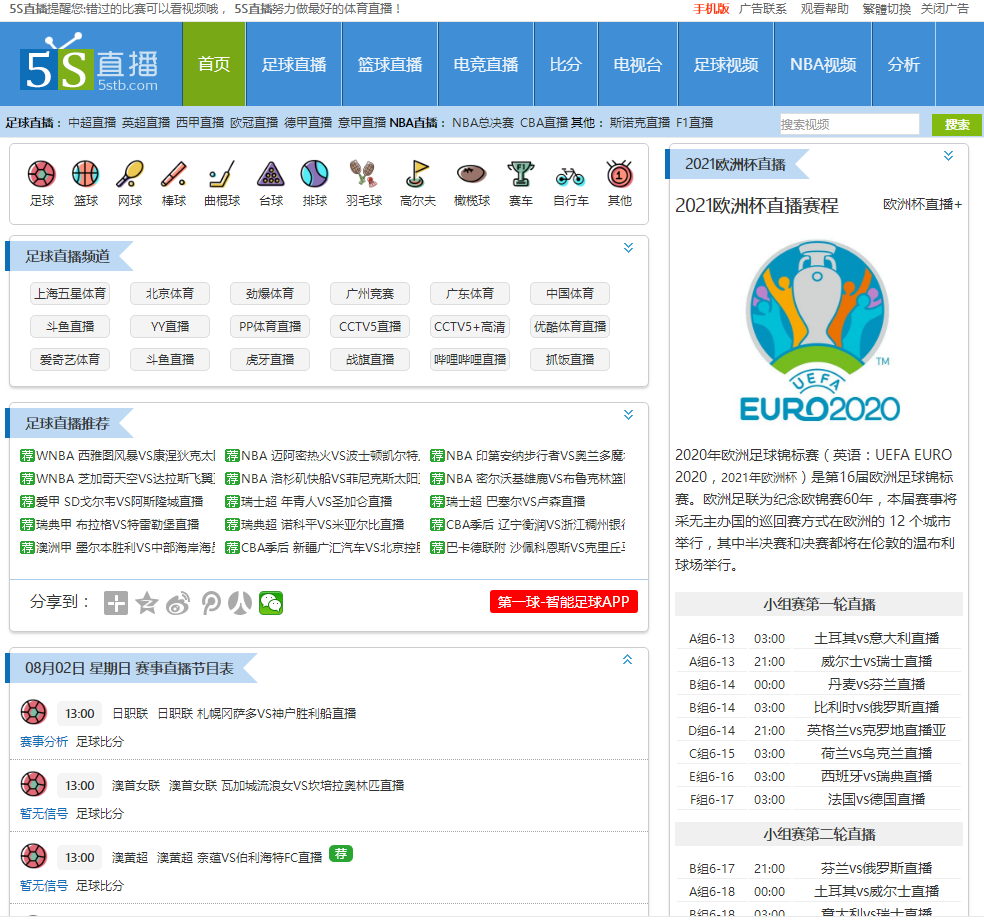This screenshot has height=921, width=984.
Task: Collapse the 足球直播推荐 panel chevron
Action: coord(628,415)
